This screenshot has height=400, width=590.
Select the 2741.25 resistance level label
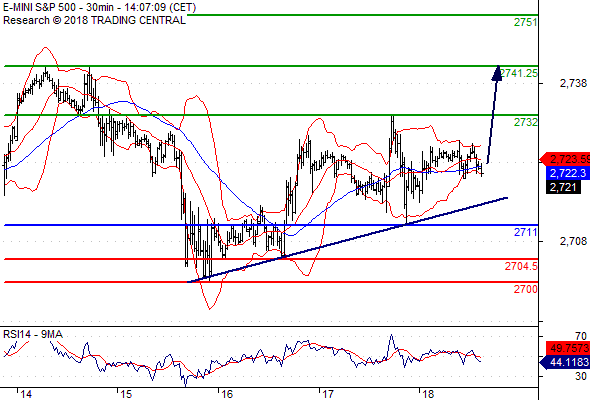coord(519,73)
